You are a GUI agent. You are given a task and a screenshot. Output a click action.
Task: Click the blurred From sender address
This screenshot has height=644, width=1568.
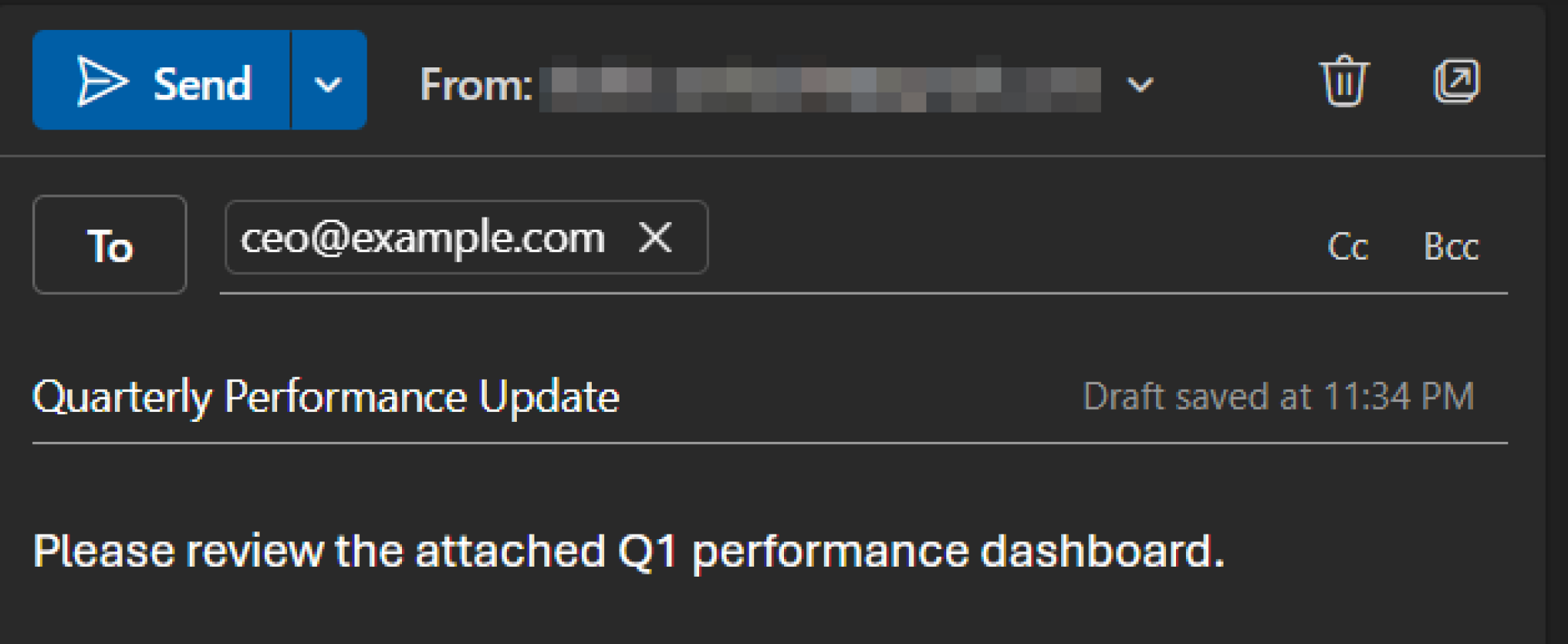click(819, 84)
